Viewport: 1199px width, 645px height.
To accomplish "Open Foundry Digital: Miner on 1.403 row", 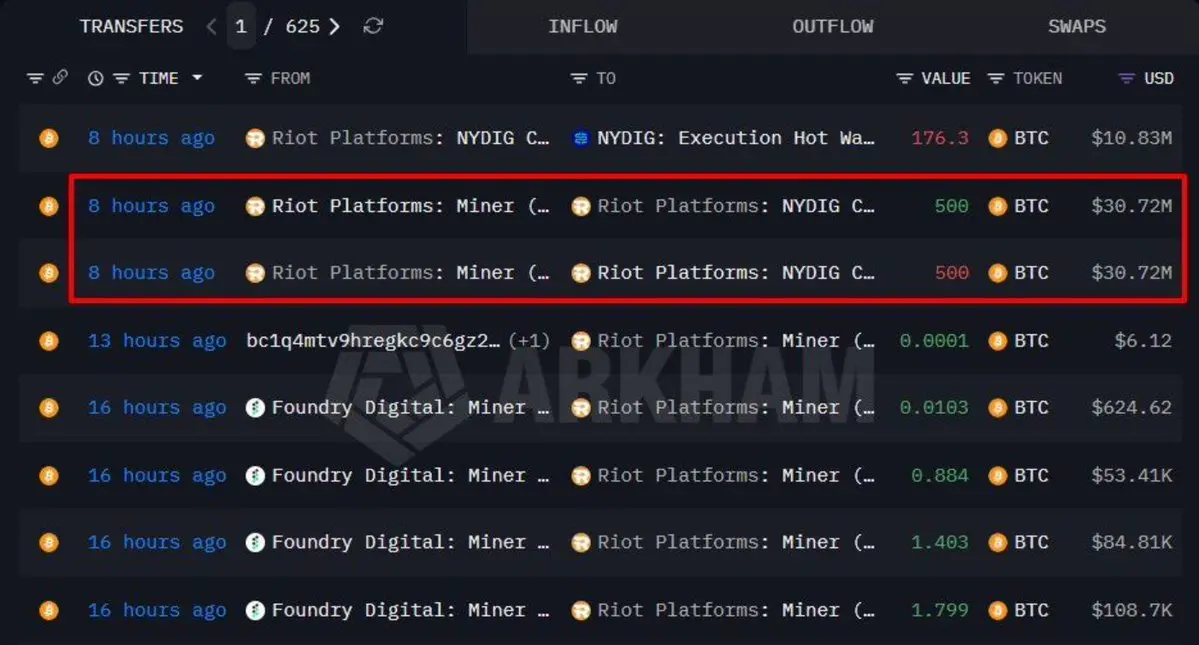I will [x=410, y=543].
